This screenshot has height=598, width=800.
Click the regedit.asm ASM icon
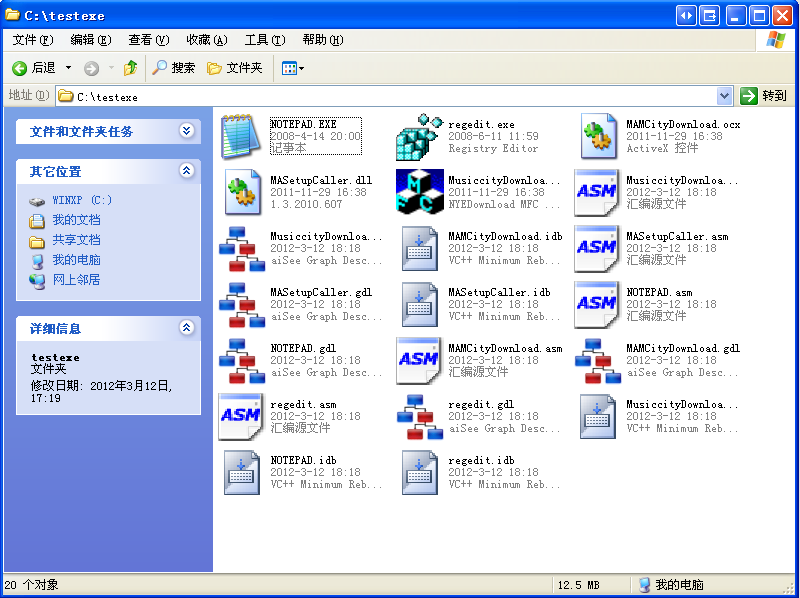coord(240,417)
